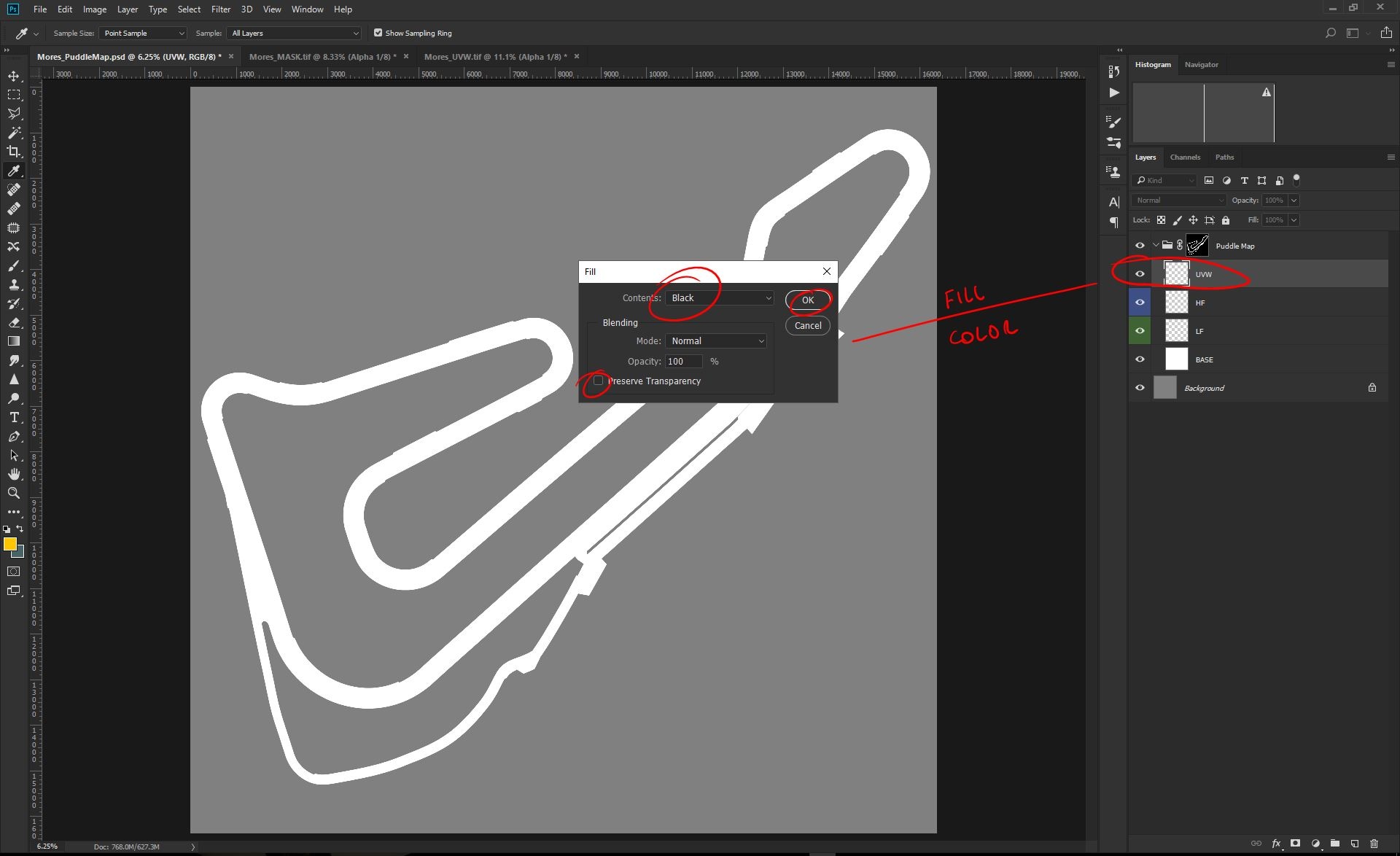Switch to the Mores_MASK.tif tab
Screen dimensions: 1400x856
[x=322, y=56]
